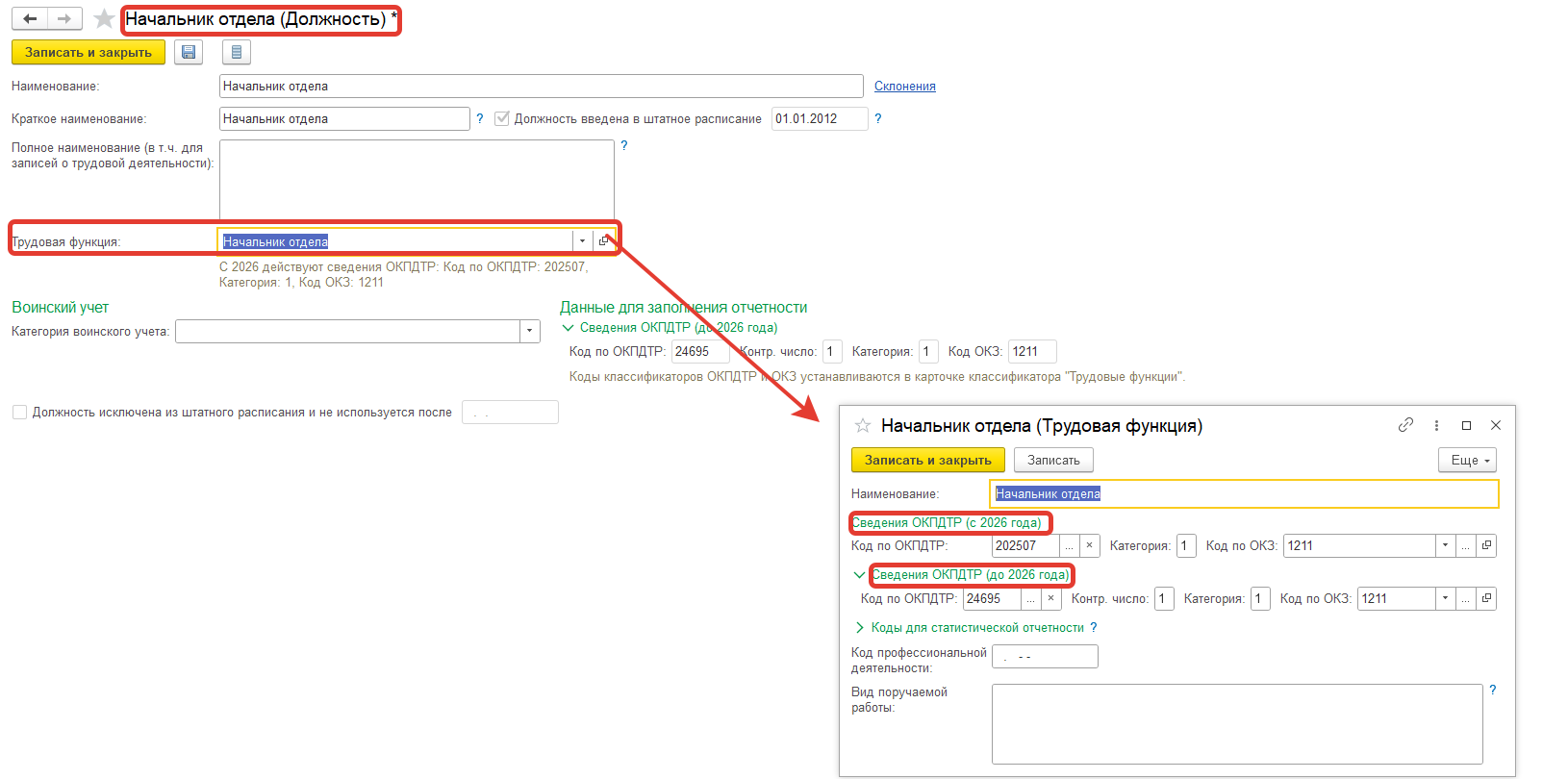The image size is (1568, 779).
Task: Open the three-dot menu in dialog title
Action: (x=1436, y=425)
